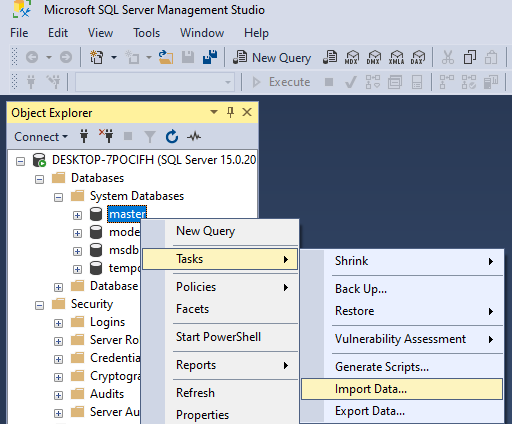Open the Edit menu
Image resolution: width=512 pixels, height=424 pixels.
click(58, 33)
